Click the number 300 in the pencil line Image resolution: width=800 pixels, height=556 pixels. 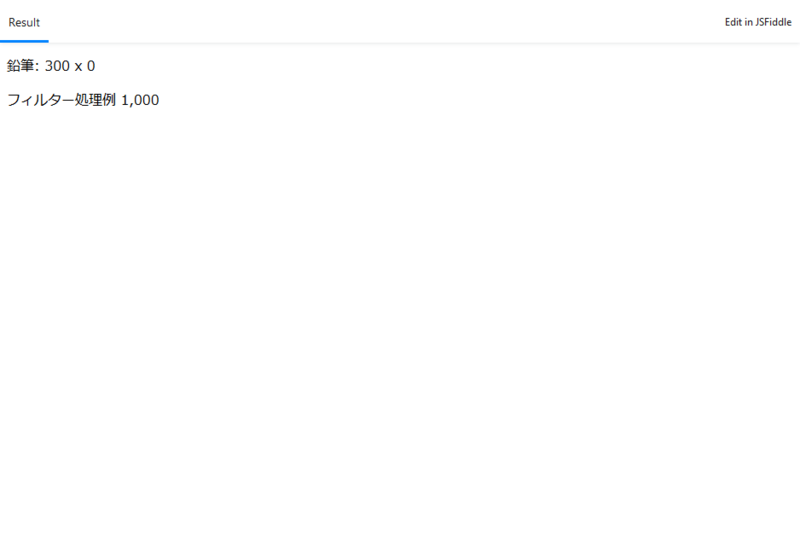coord(57,66)
